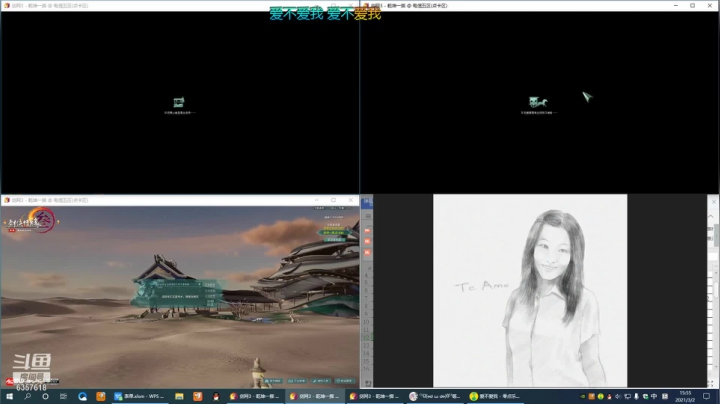
Task: Open taskbar search magnifier
Action: [28, 396]
